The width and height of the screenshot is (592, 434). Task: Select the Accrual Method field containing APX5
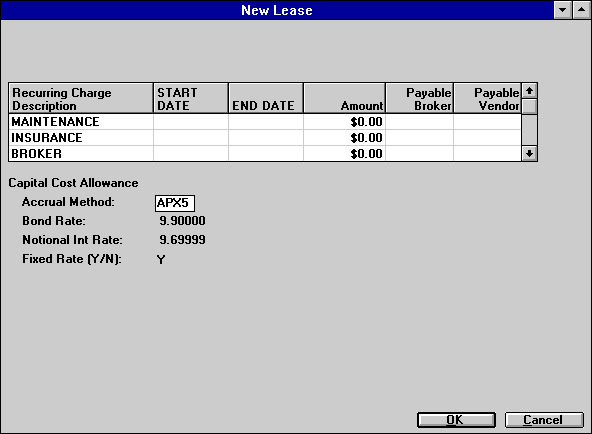(175, 203)
